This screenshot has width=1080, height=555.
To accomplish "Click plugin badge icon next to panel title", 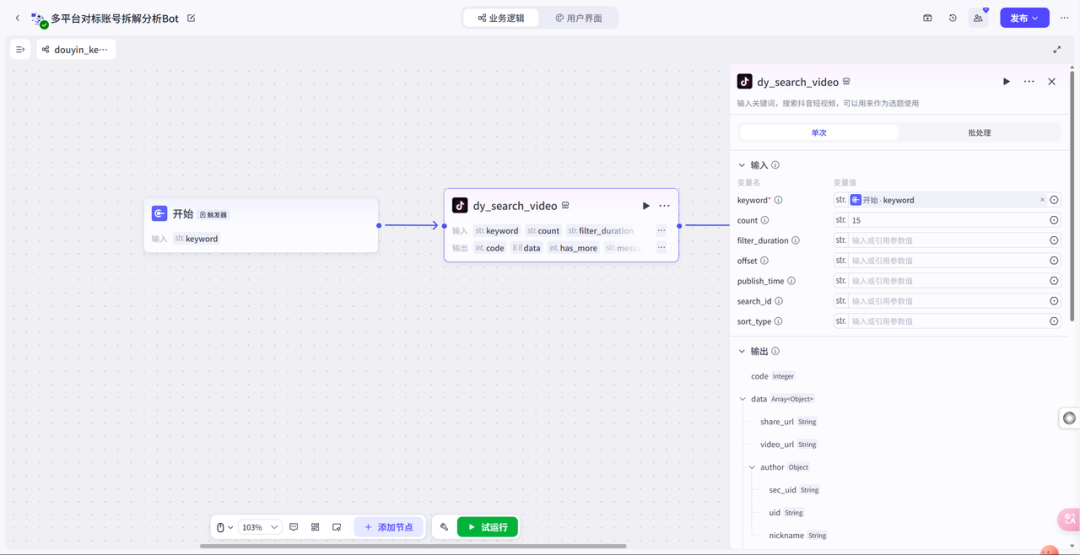I will [x=847, y=82].
